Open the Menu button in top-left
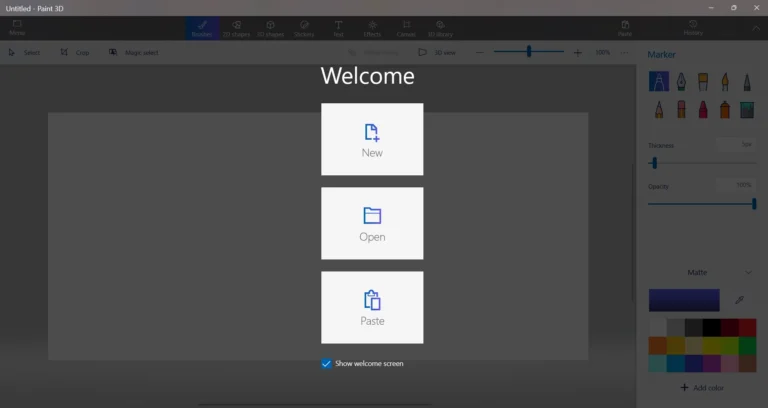768x408 pixels. pyautogui.click(x=17, y=28)
